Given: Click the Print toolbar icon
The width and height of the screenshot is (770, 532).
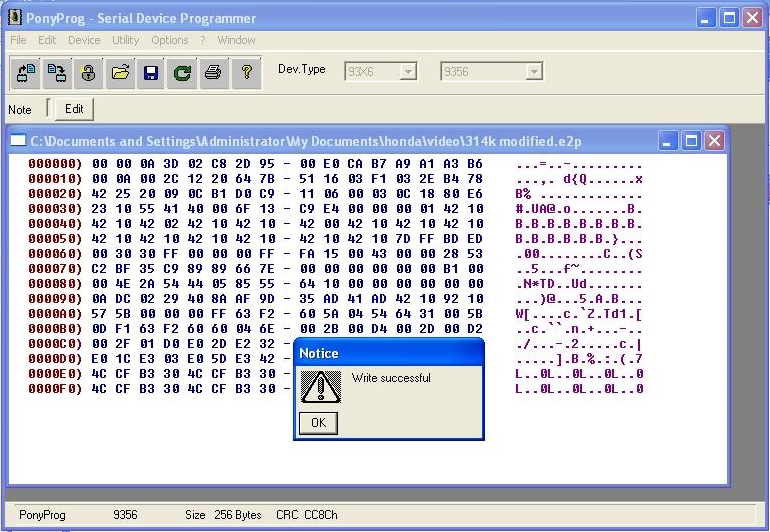Looking at the screenshot, I should click(x=213, y=73).
